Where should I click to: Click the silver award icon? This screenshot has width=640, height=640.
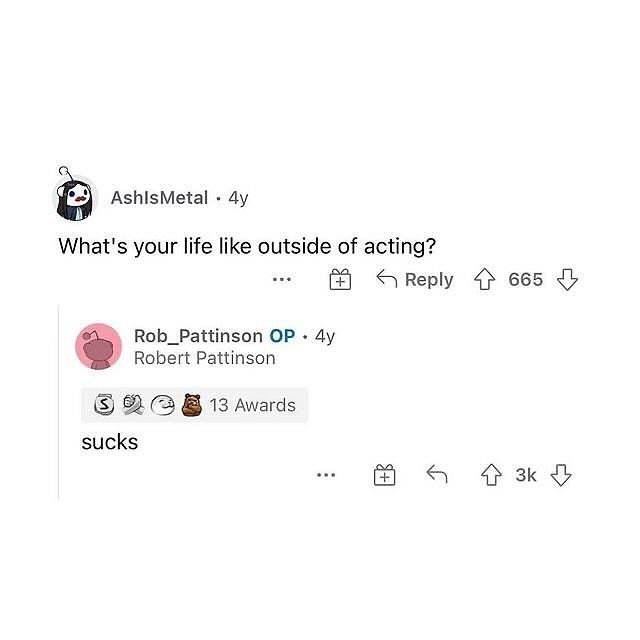pyautogui.click(x=104, y=404)
